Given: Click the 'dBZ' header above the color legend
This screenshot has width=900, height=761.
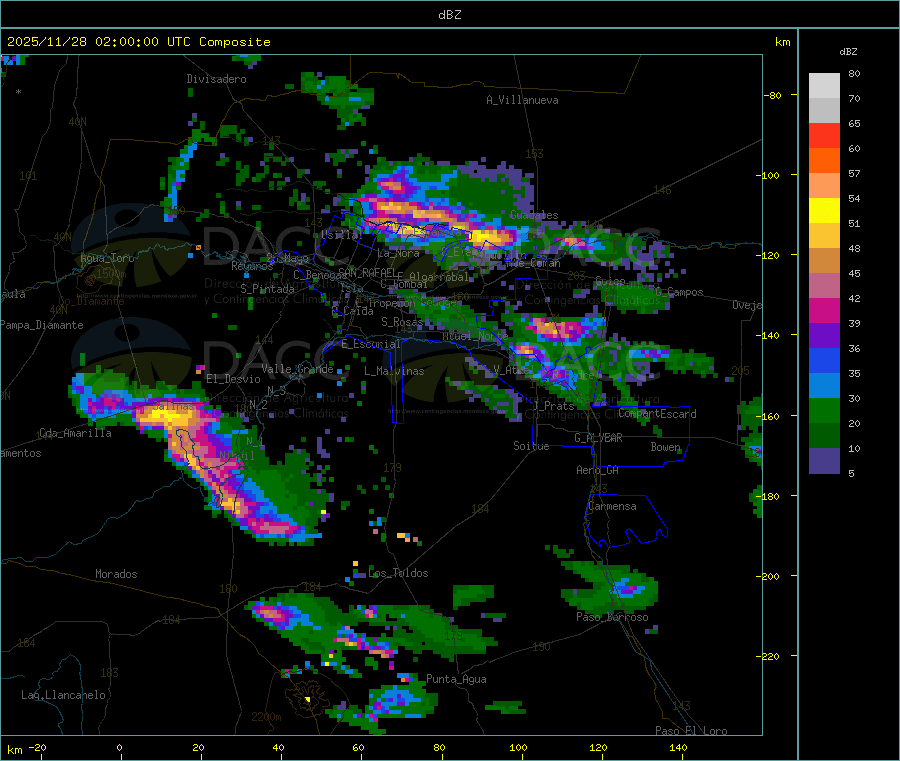Looking at the screenshot, I should pos(848,52).
